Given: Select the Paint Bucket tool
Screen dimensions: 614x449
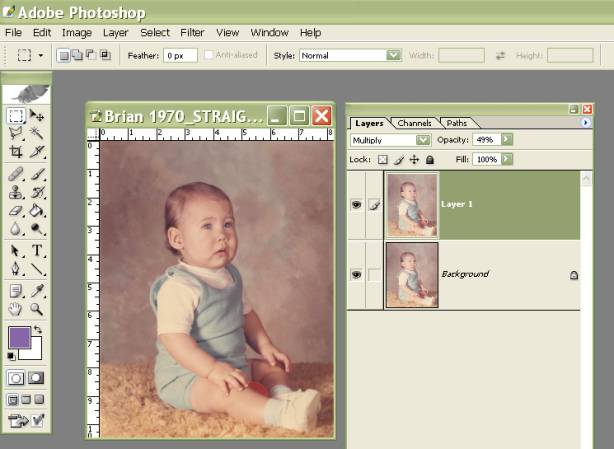Looking at the screenshot, I should click(37, 211).
